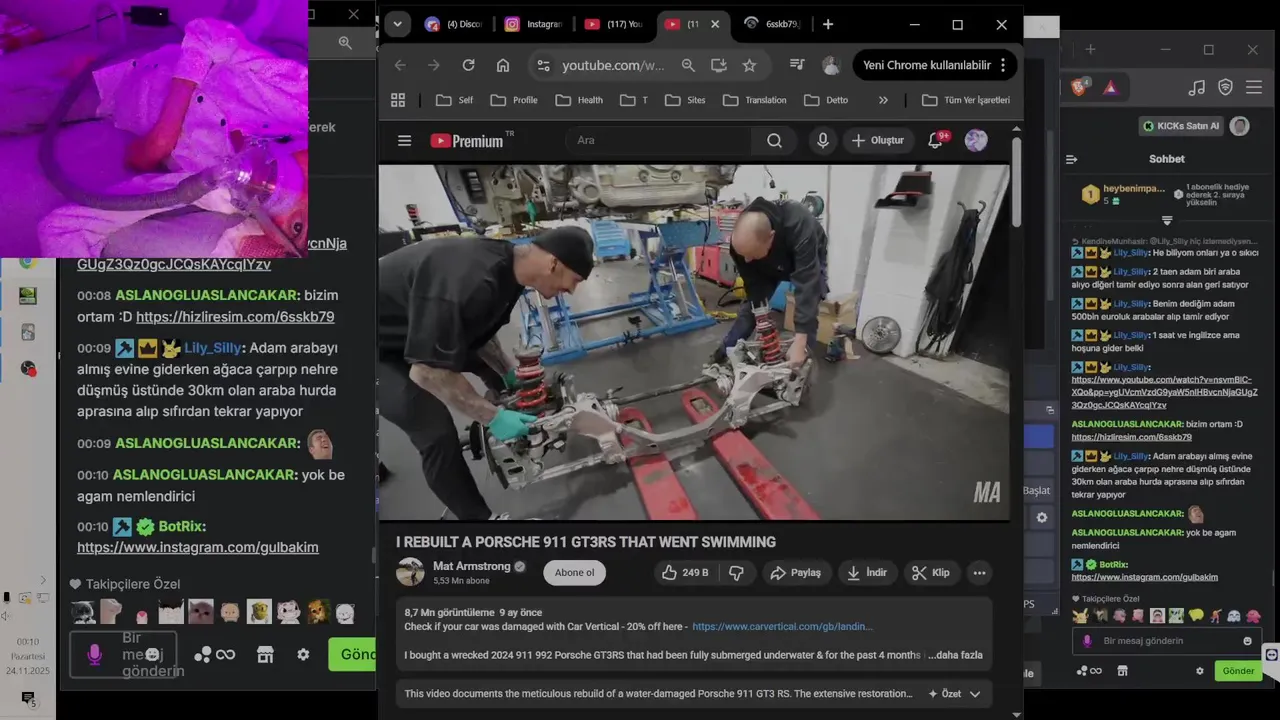Open music note icon in right browser toolbar
This screenshot has height=720, width=1280.
1197,87
